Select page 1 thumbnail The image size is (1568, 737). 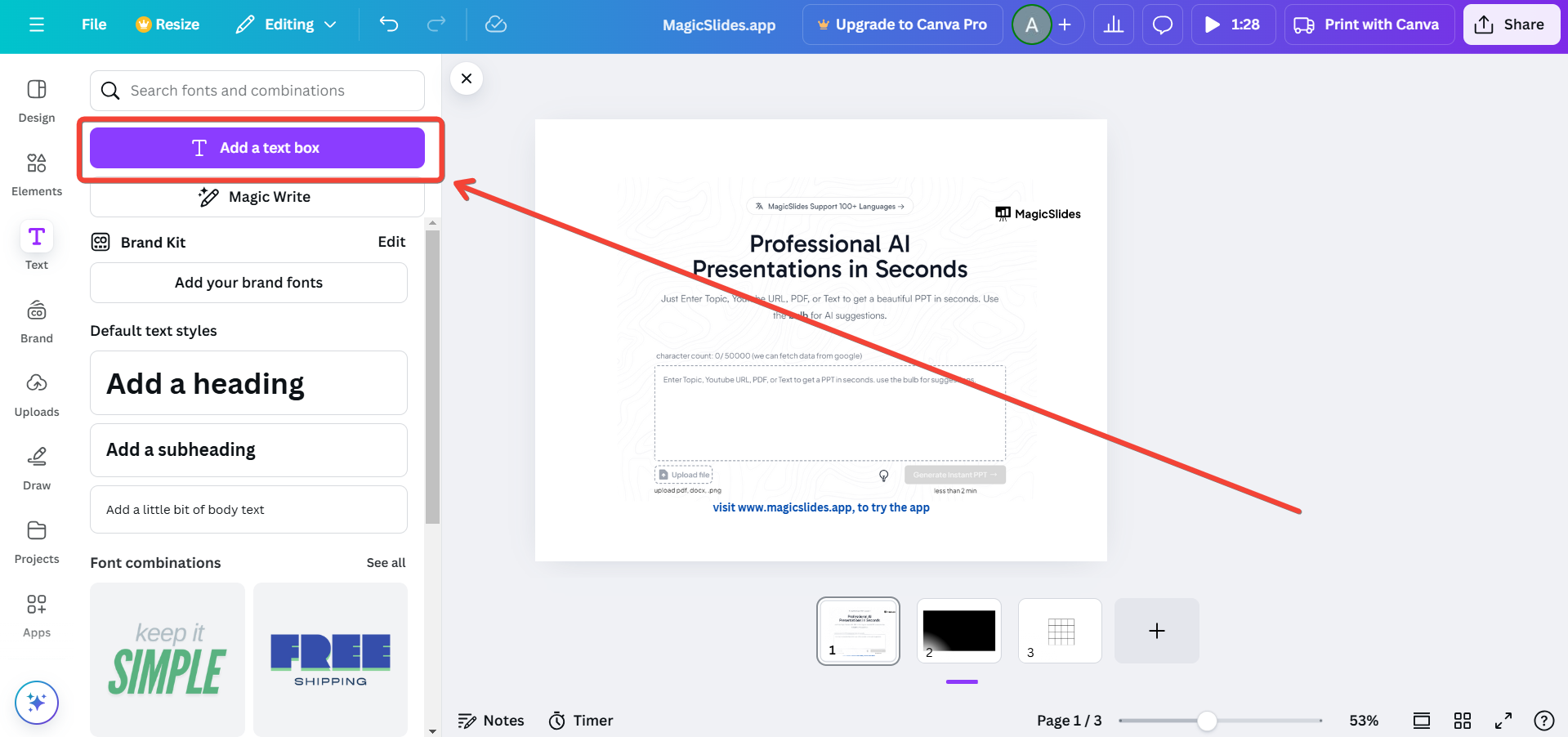(x=858, y=631)
